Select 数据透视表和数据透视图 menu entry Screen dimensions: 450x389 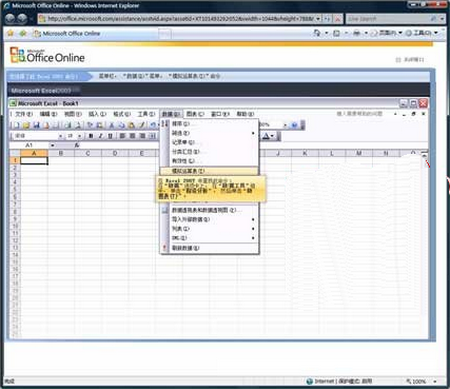click(204, 210)
